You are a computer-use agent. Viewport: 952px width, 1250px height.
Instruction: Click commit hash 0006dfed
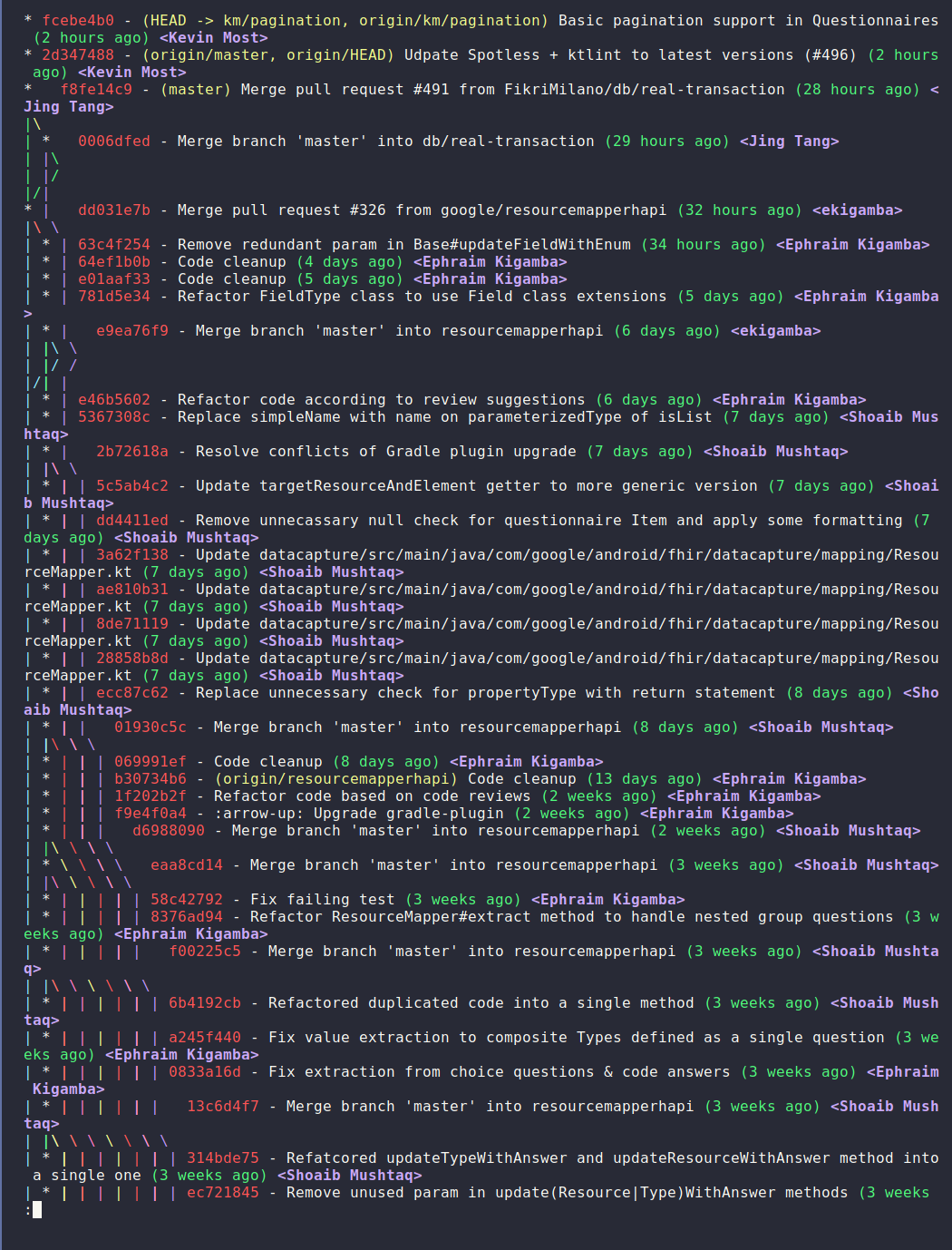tap(114, 141)
